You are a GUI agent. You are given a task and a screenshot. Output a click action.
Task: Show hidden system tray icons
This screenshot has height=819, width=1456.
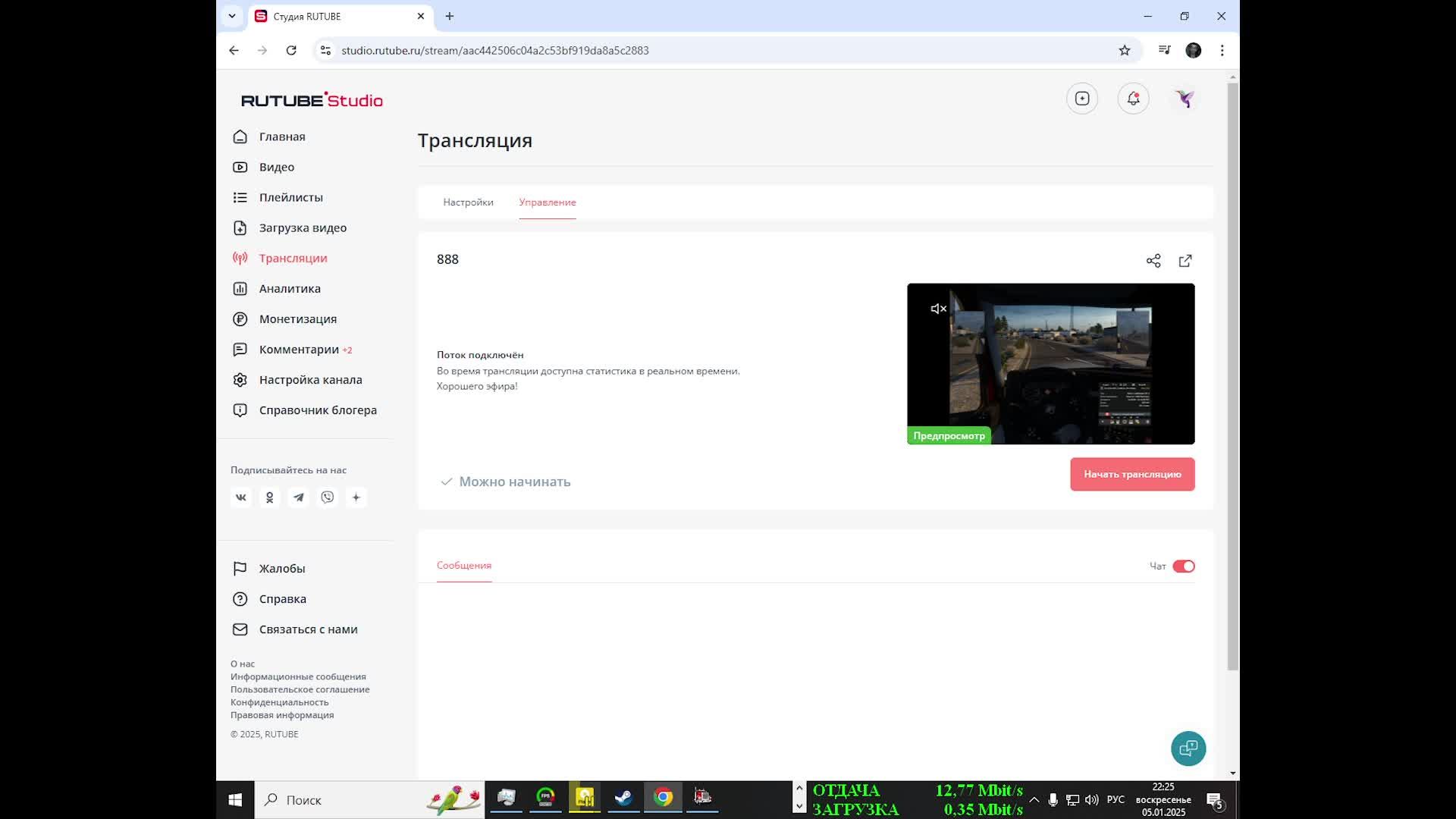(1034, 800)
